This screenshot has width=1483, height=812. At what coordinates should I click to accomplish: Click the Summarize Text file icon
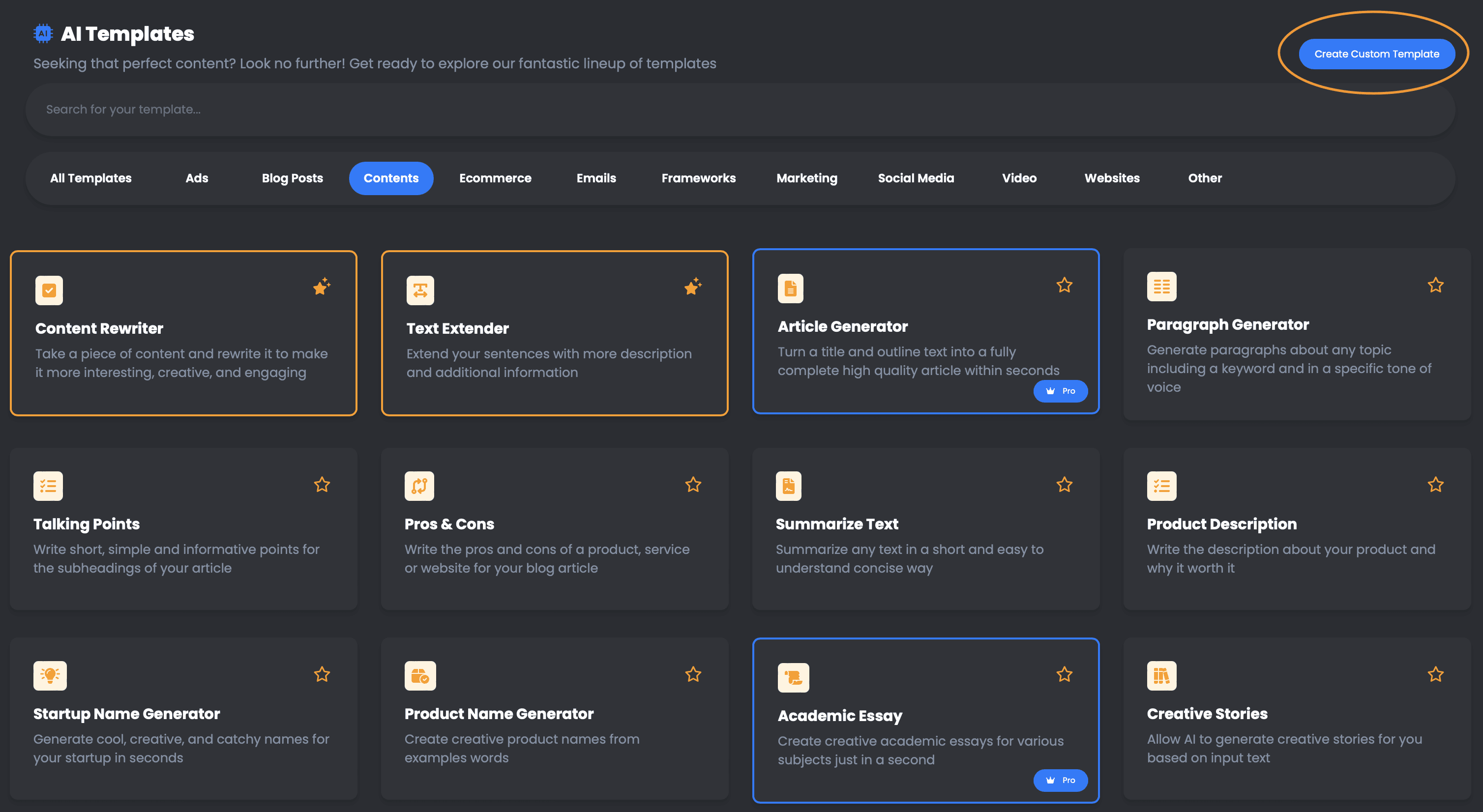tap(789, 486)
